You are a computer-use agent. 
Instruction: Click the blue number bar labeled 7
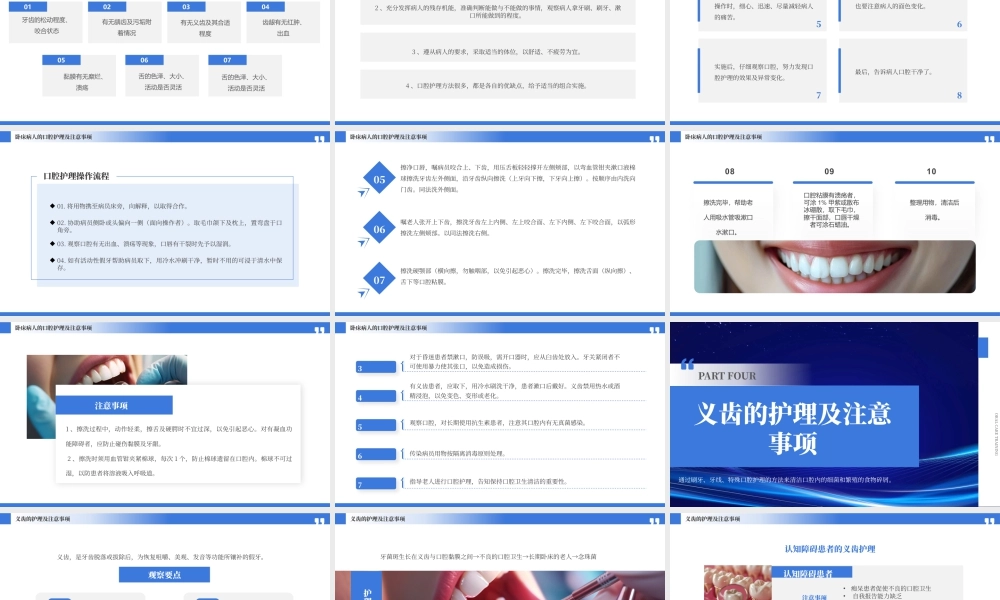click(x=376, y=484)
